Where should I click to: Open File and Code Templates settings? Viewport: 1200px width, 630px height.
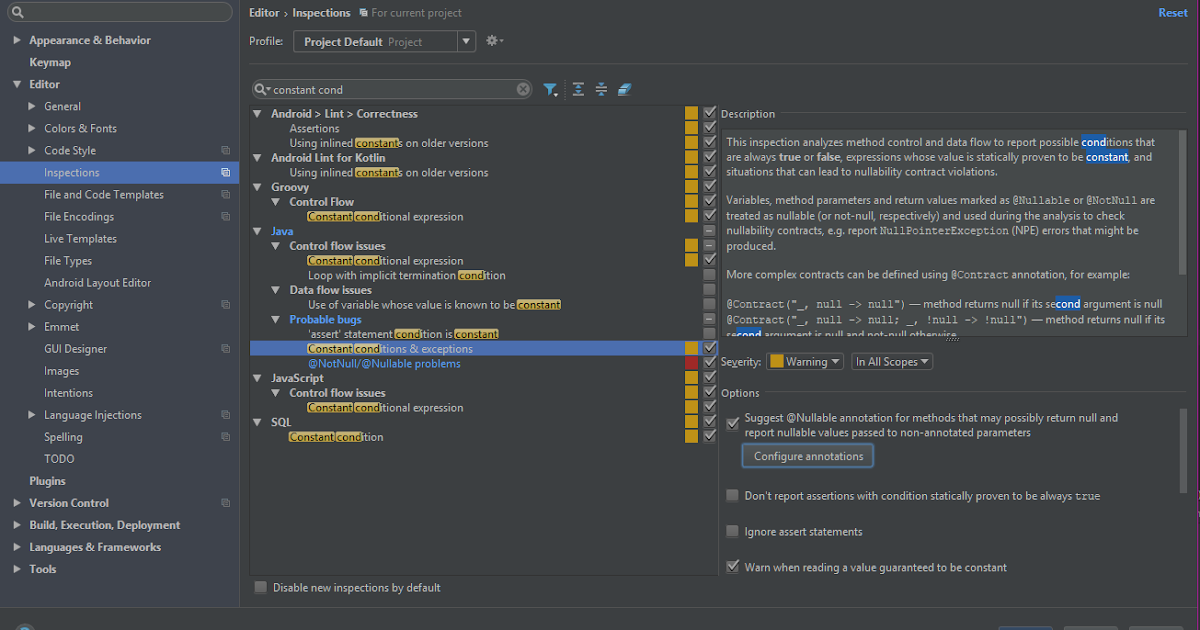[103, 195]
